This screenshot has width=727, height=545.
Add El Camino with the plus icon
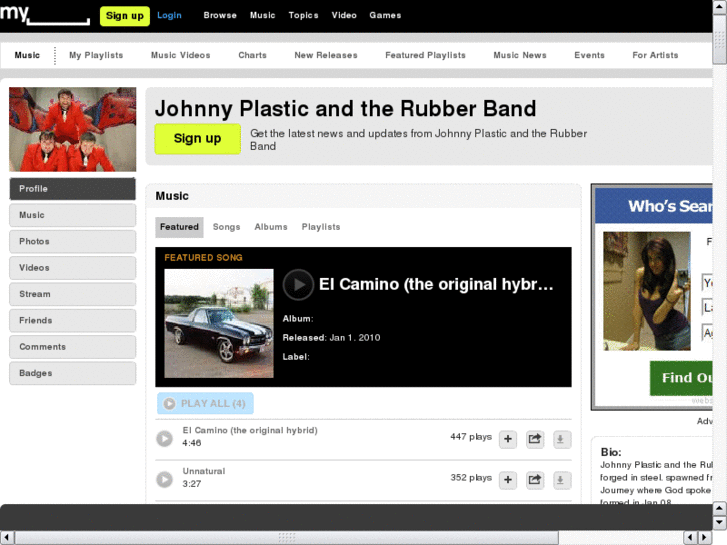508,439
